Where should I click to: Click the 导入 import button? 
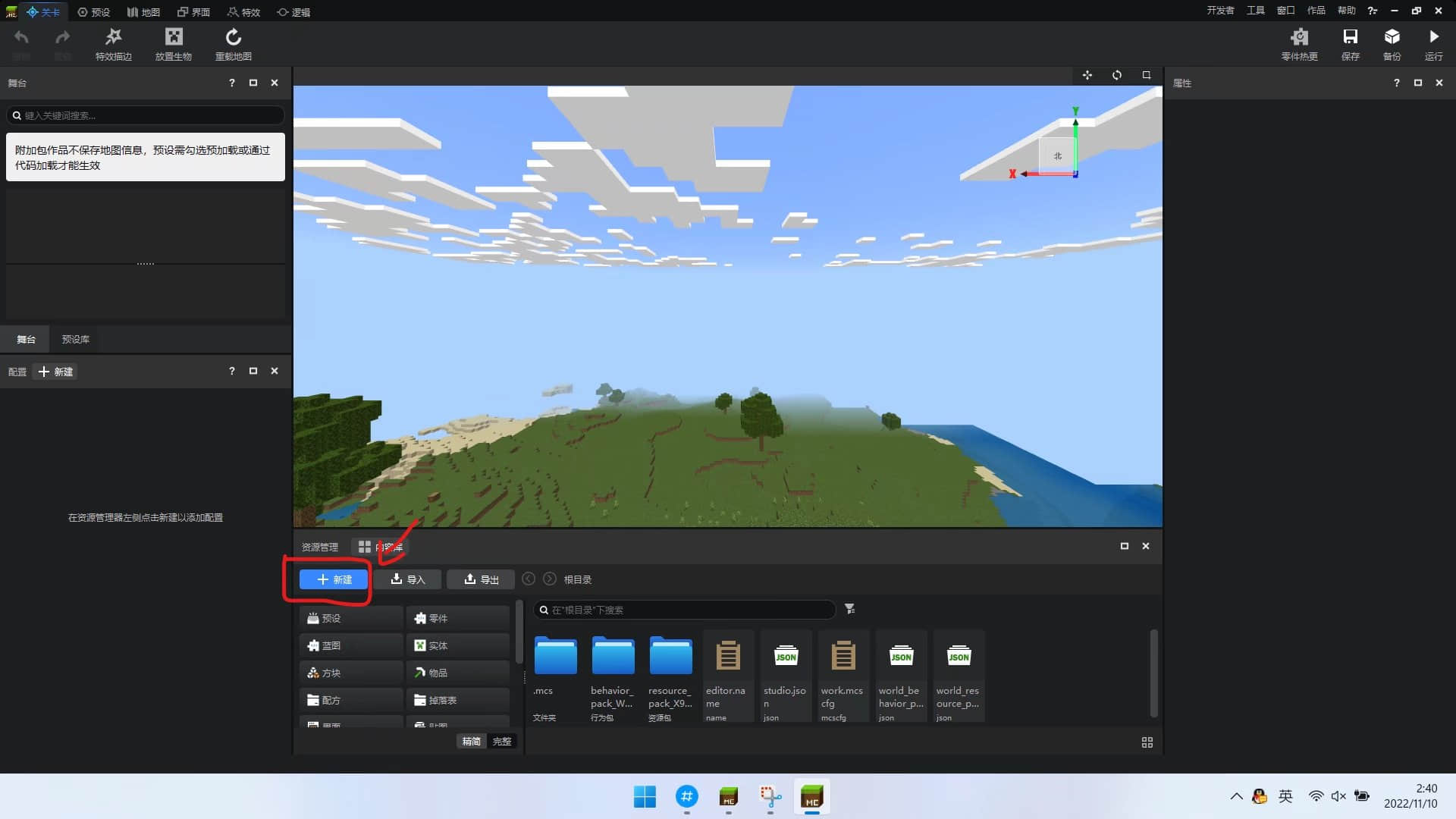pyautogui.click(x=407, y=579)
